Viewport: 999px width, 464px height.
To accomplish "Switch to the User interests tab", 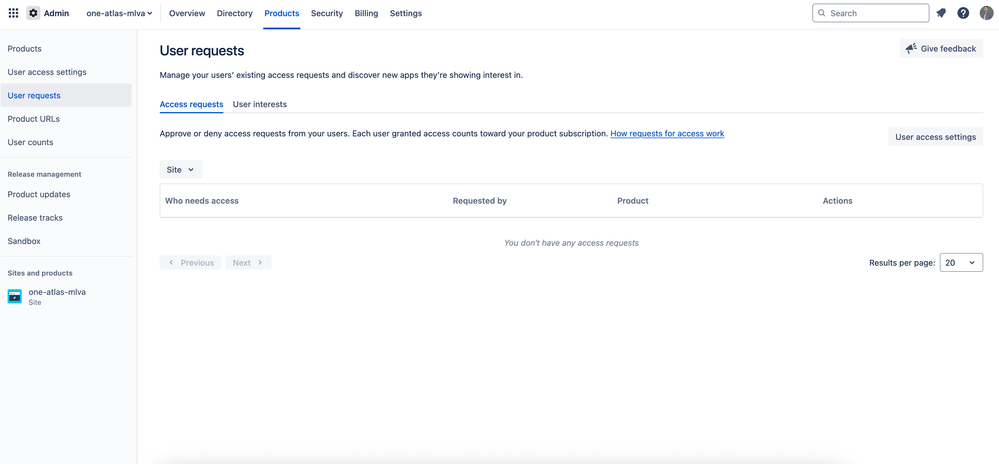I will [260, 104].
